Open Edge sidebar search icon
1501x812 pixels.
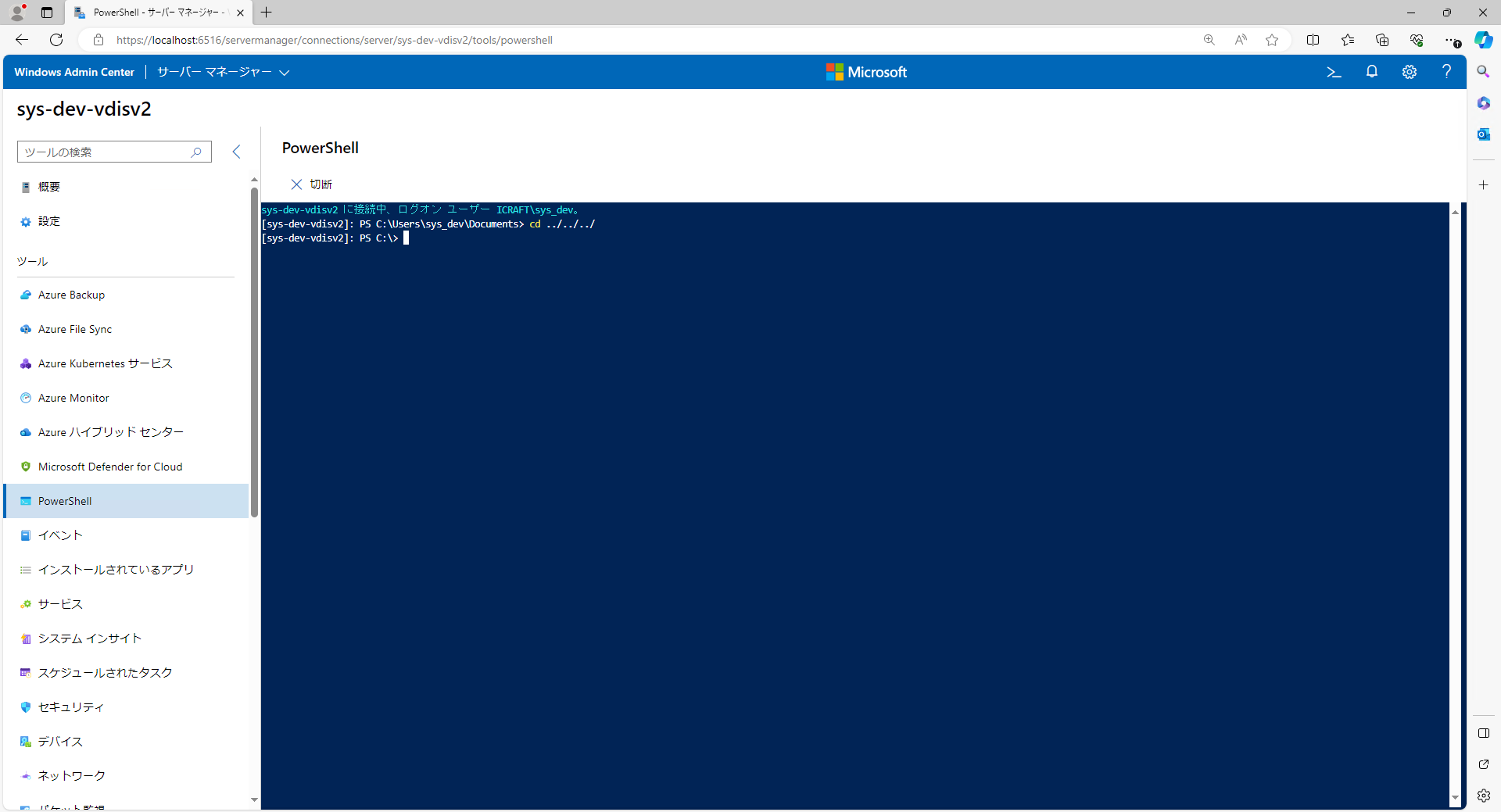1483,72
